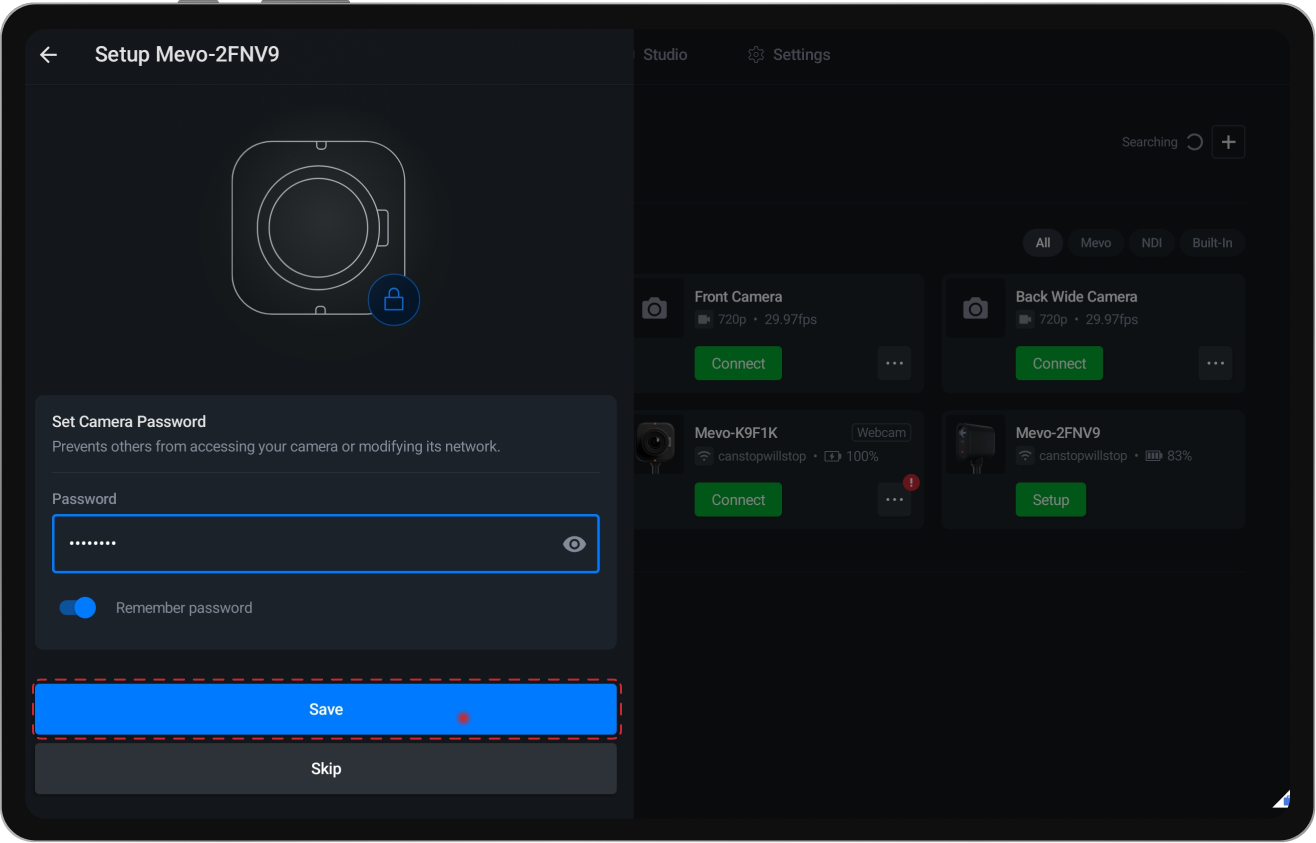Filter cameras by Mevo
Image resolution: width=1316 pixels, height=843 pixels.
(x=1096, y=243)
